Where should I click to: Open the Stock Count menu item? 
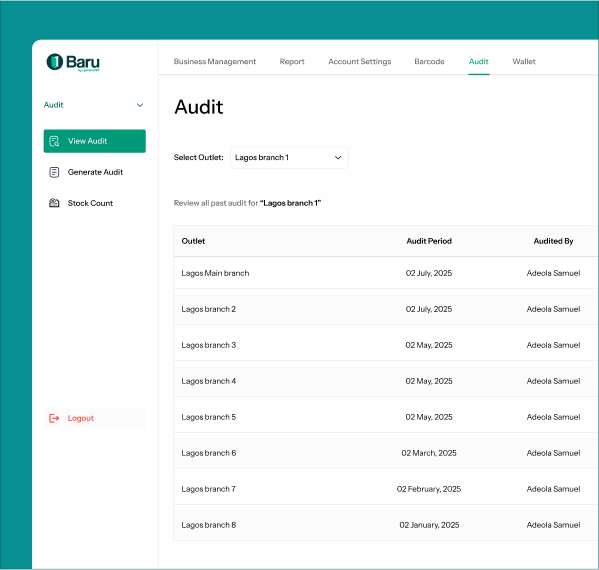pos(94,203)
